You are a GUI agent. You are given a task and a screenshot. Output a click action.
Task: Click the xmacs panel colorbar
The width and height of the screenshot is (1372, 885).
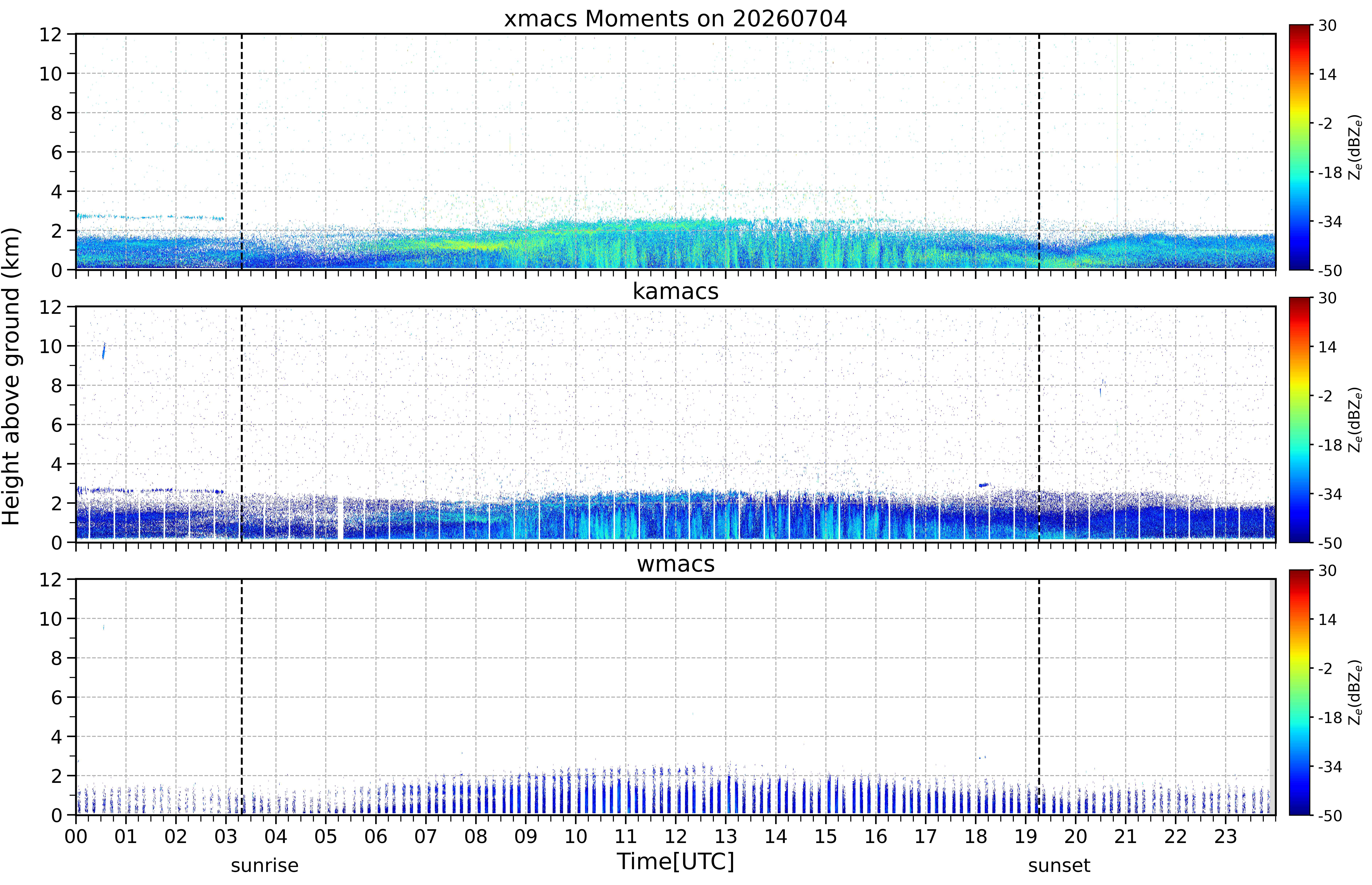1299,147
